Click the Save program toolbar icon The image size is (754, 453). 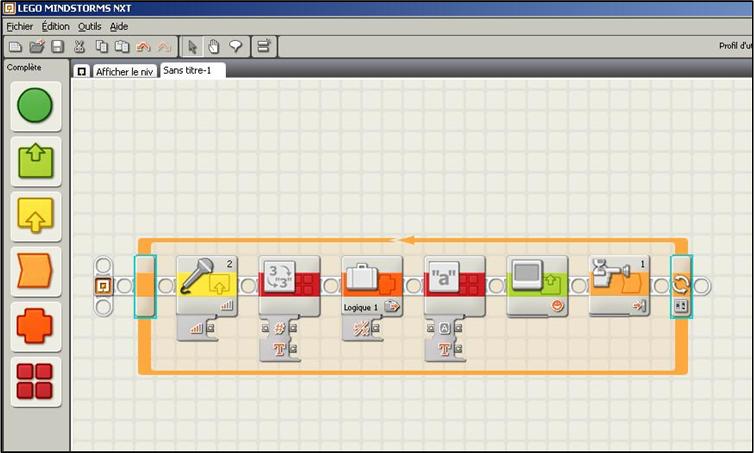58,47
